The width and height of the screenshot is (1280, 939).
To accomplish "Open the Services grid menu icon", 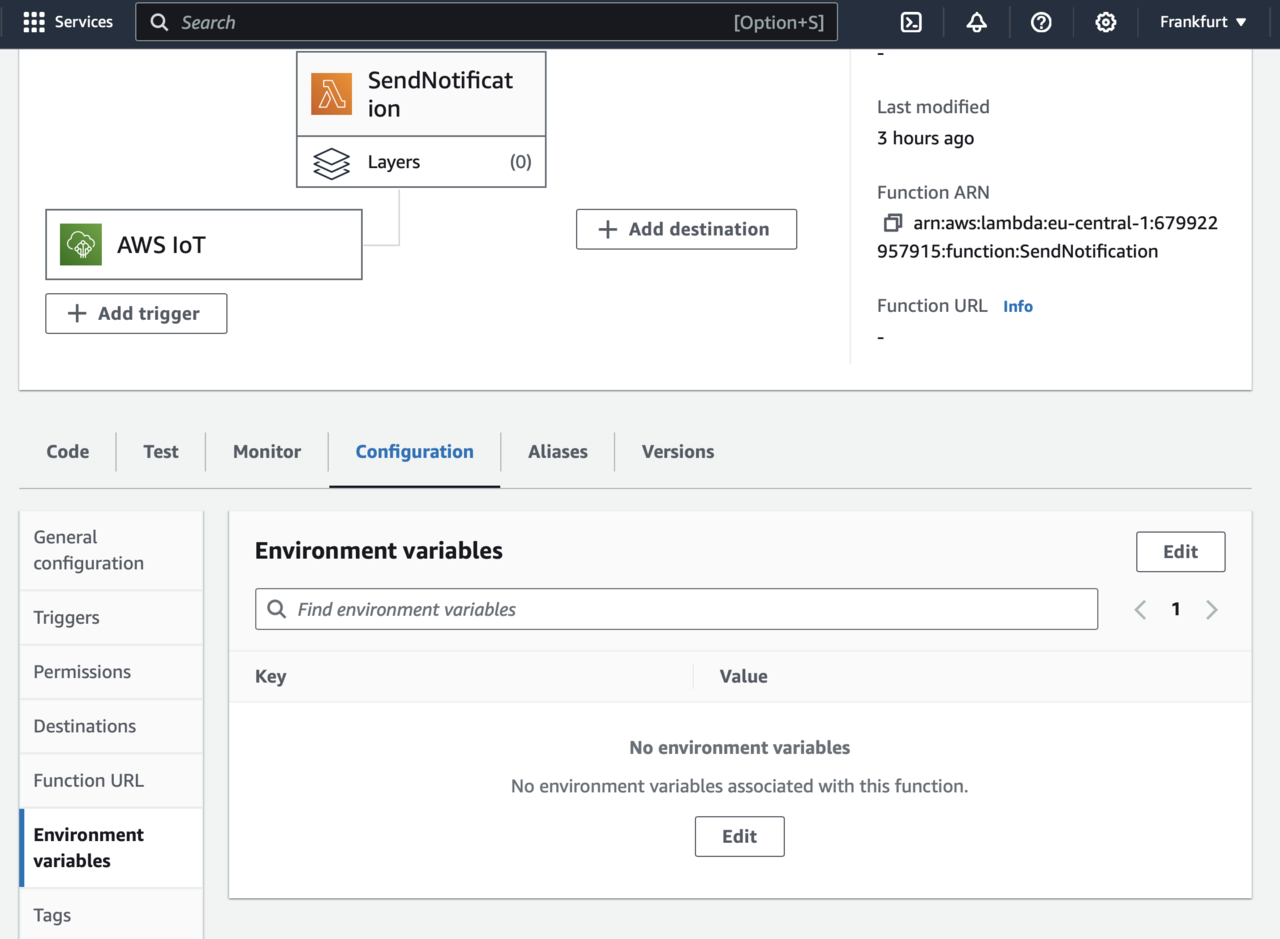I will click(34, 22).
